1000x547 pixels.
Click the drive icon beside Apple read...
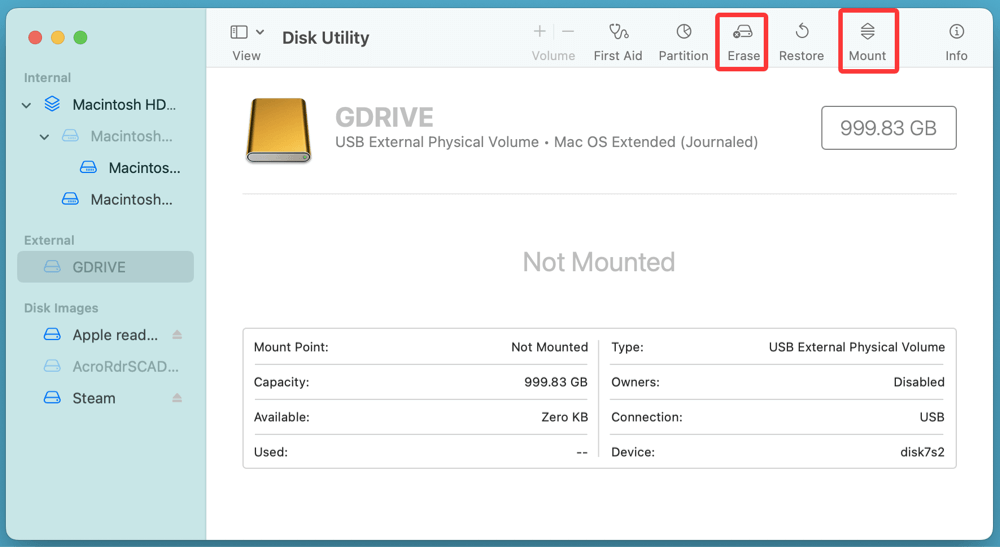pos(52,334)
